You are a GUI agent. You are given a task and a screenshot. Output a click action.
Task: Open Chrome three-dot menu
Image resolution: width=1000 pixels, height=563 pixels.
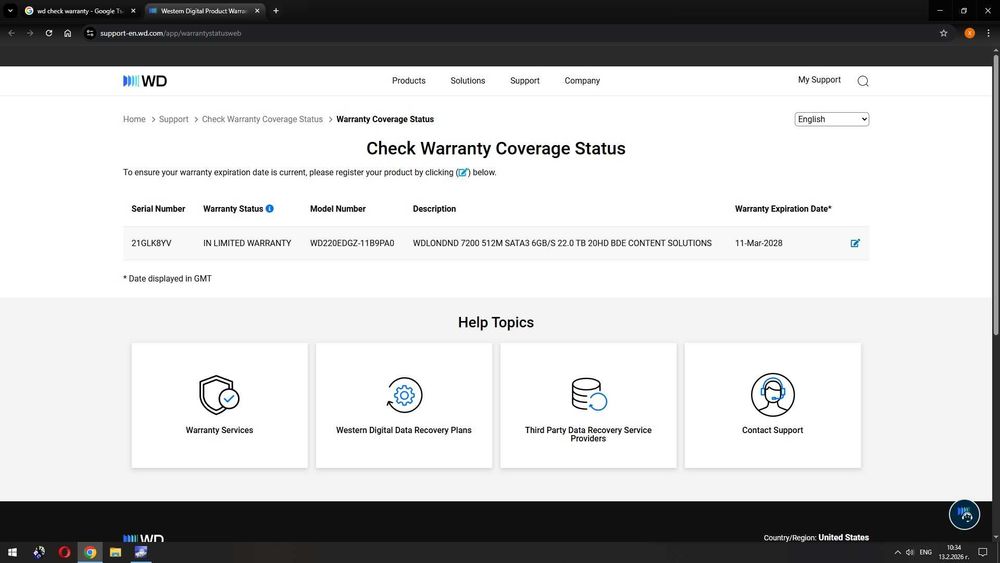(988, 33)
